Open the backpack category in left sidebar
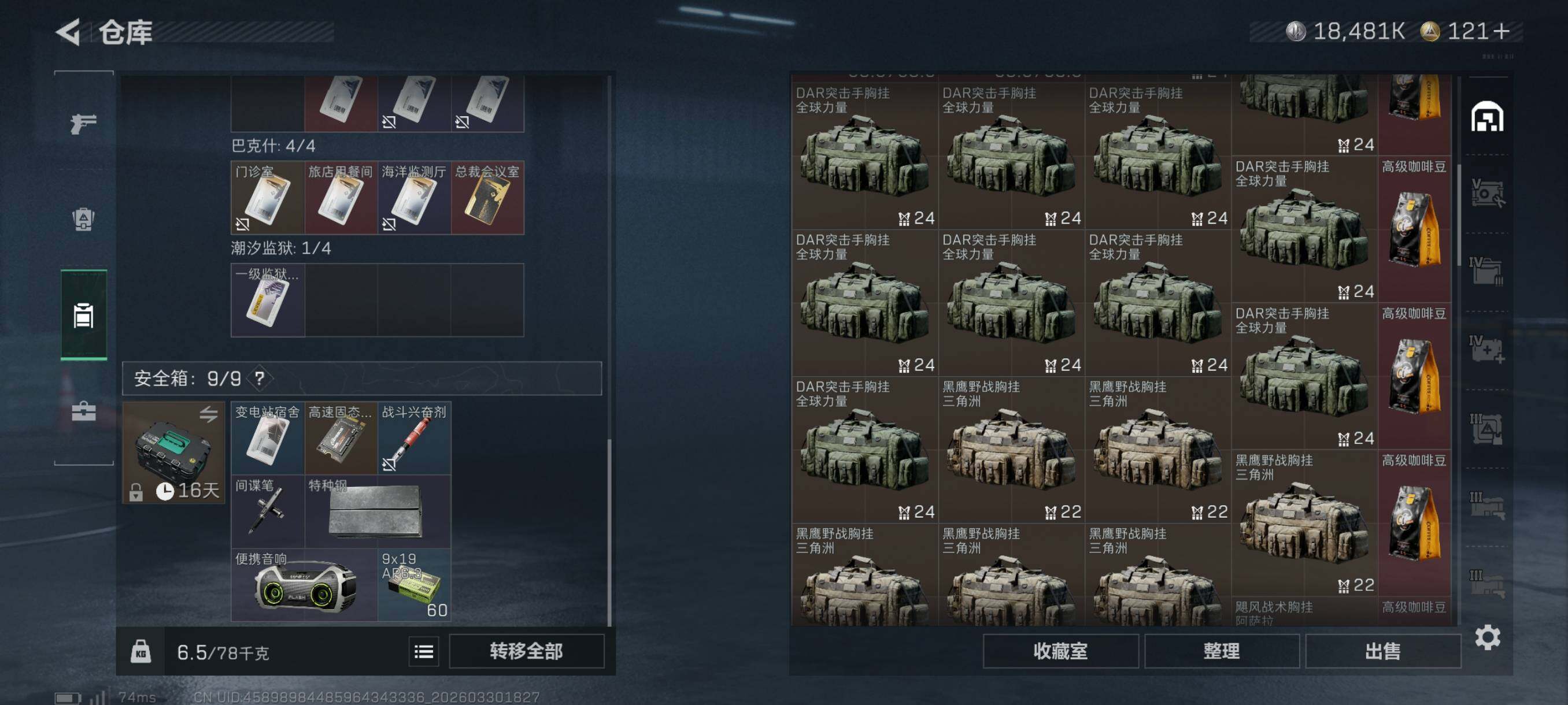 [83, 219]
